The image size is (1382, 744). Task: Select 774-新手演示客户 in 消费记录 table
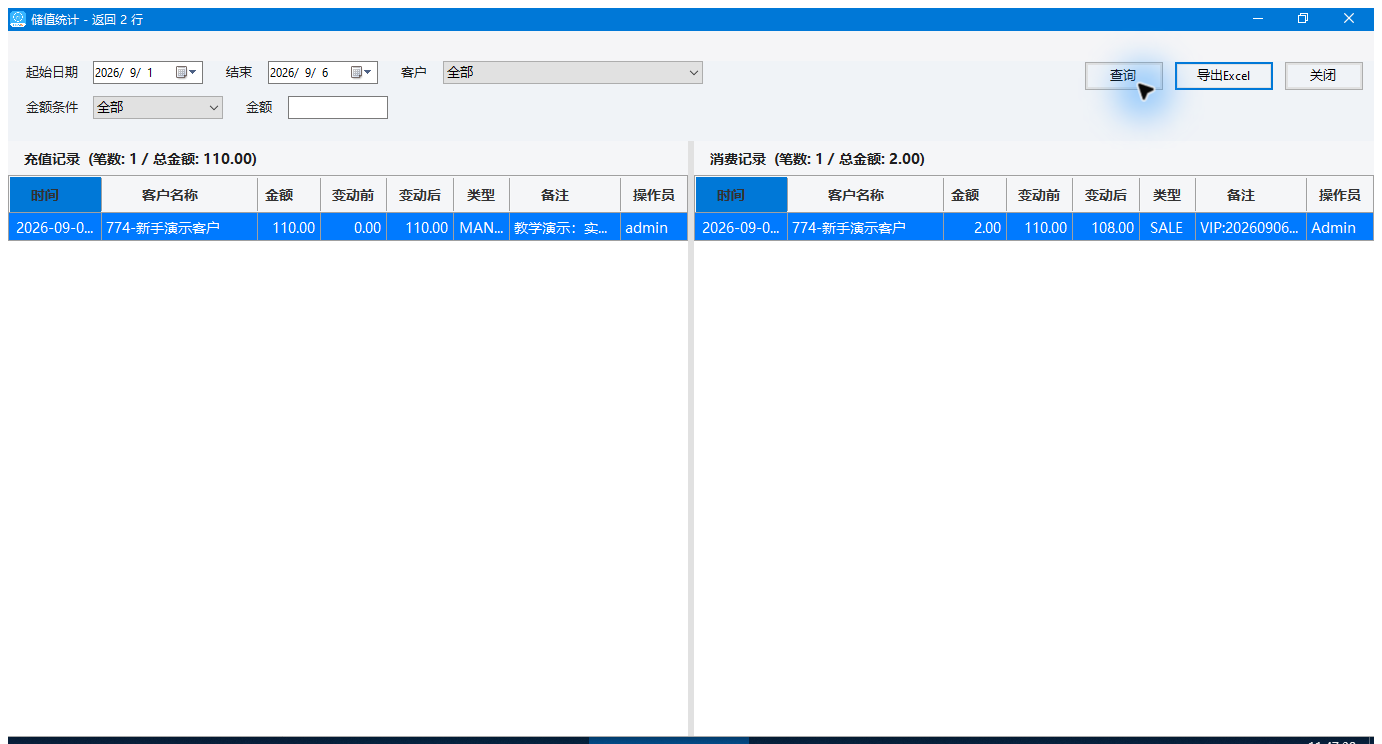[865, 227]
